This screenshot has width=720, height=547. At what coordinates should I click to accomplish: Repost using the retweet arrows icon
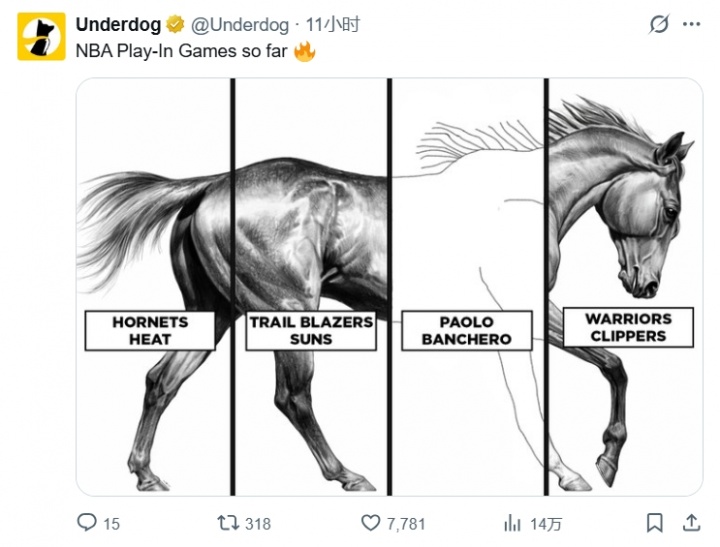click(x=229, y=522)
